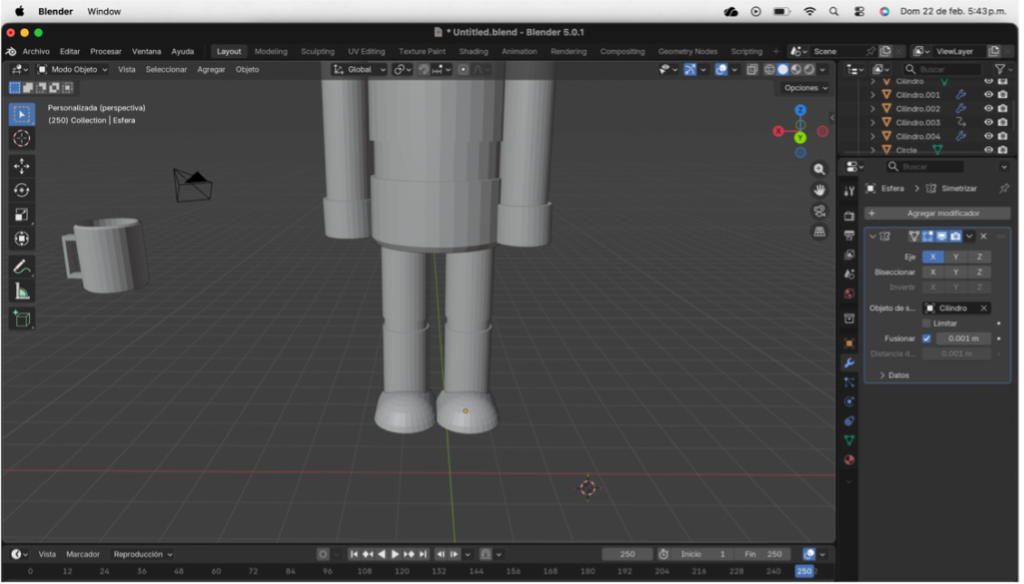This screenshot has width=1024, height=584.
Task: Select the Rotate tool
Action: tap(22, 190)
